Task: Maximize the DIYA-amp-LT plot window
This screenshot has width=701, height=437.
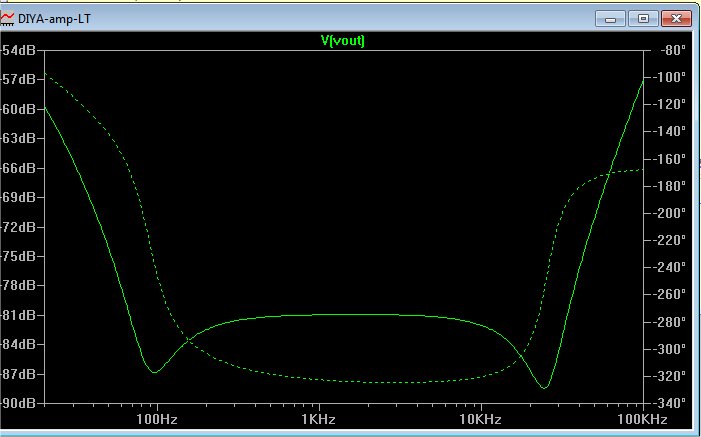Action: 643,19
